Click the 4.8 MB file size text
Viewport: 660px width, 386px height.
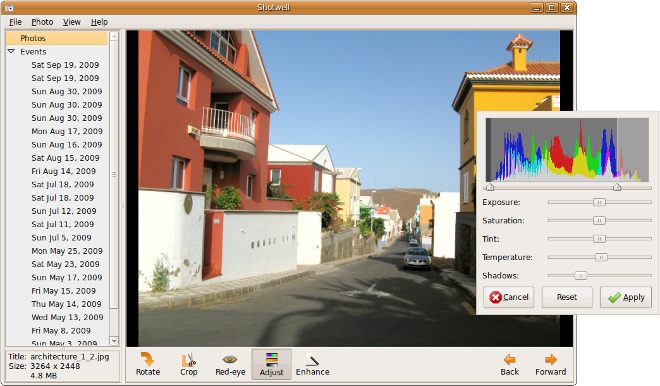point(43,375)
